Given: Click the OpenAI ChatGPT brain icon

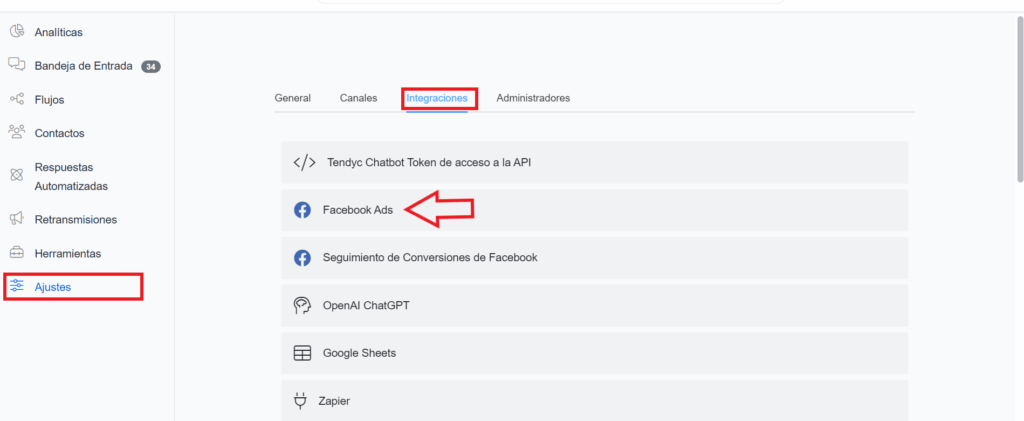Looking at the screenshot, I should [302, 306].
